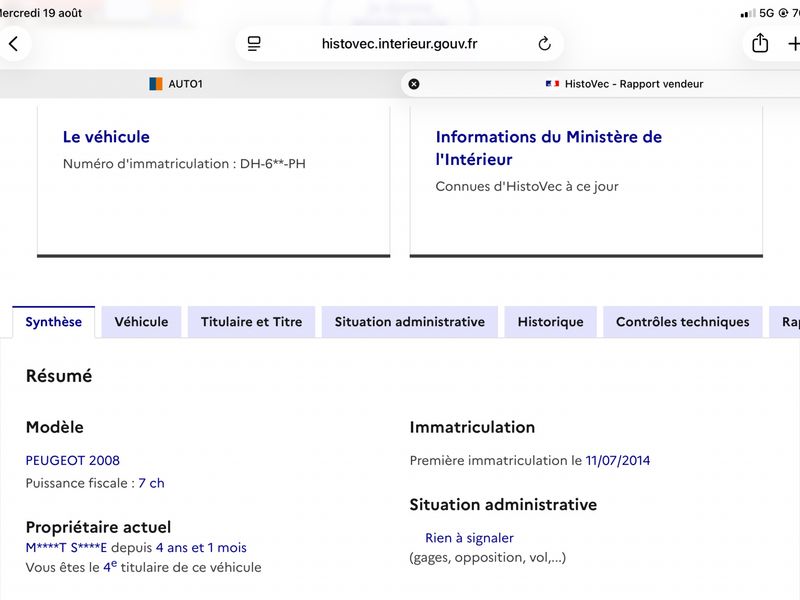Click the owner name M****T S****E
Image resolution: width=800 pixels, height=600 pixels.
(x=66, y=548)
